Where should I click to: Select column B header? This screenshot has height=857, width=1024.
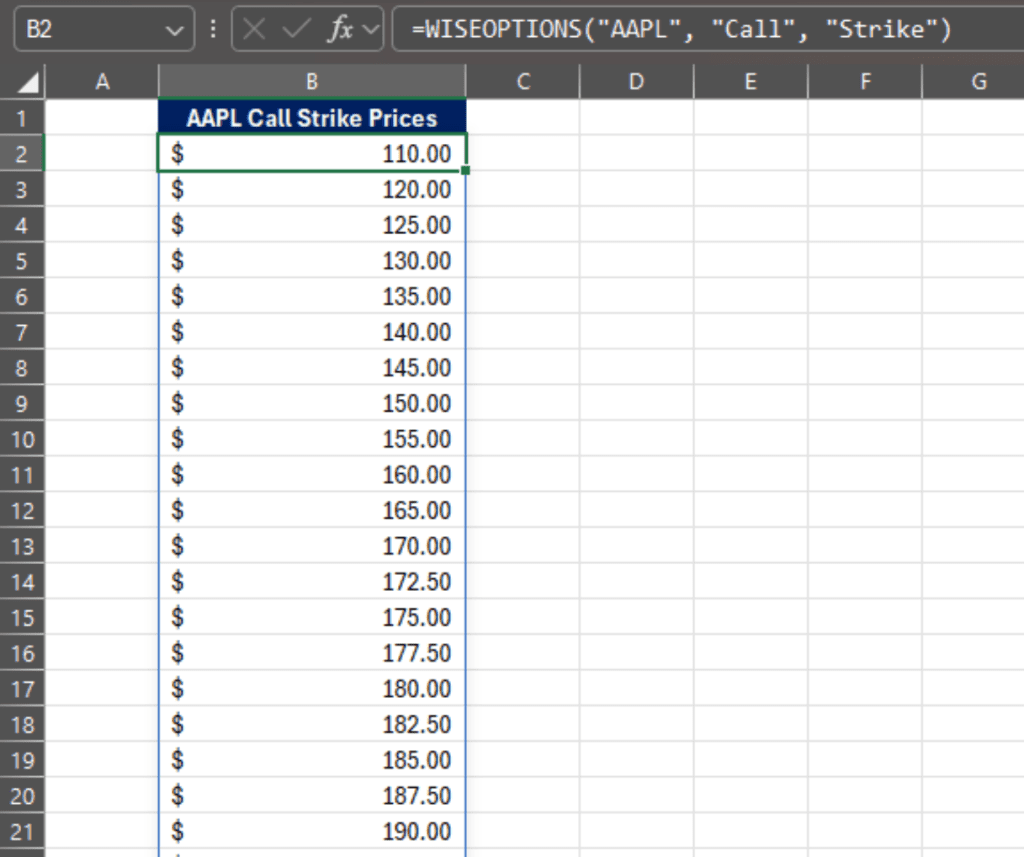312,82
